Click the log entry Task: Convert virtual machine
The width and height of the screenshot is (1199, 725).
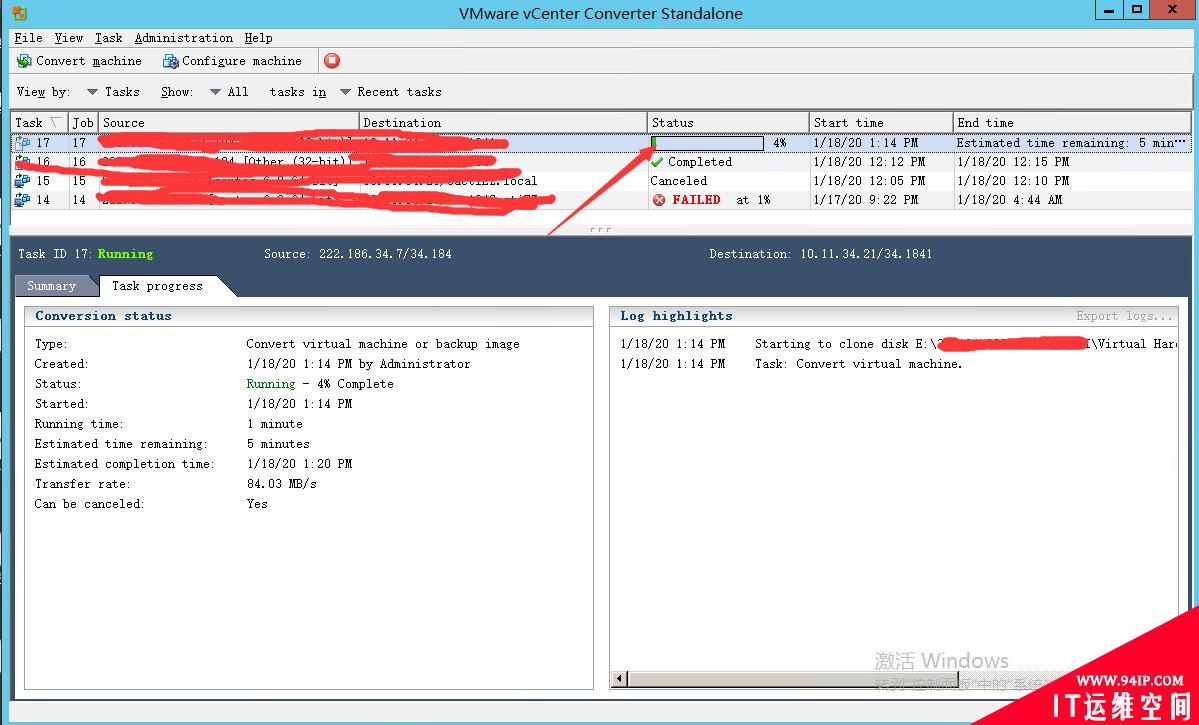(859, 364)
